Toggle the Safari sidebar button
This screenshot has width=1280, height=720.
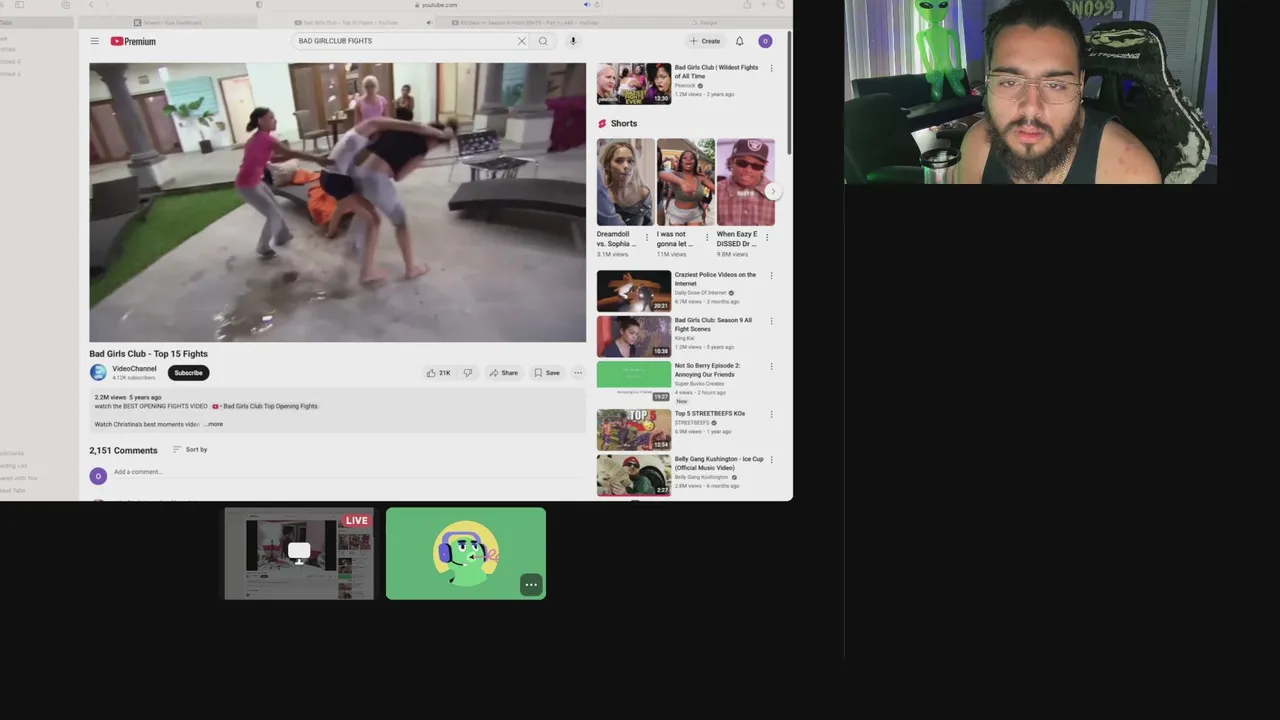[19, 5]
